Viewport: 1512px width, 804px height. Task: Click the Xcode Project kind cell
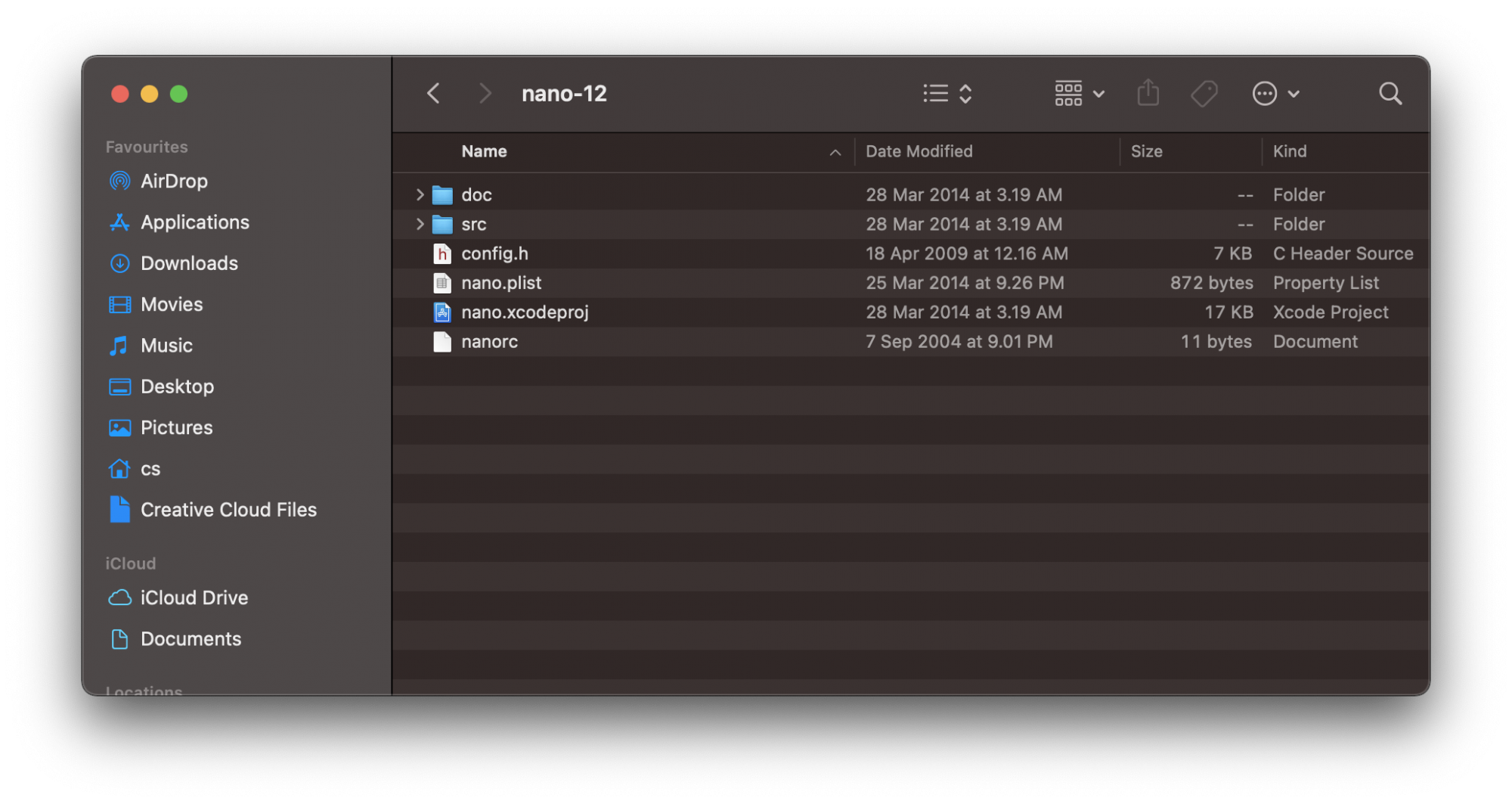coord(1331,312)
